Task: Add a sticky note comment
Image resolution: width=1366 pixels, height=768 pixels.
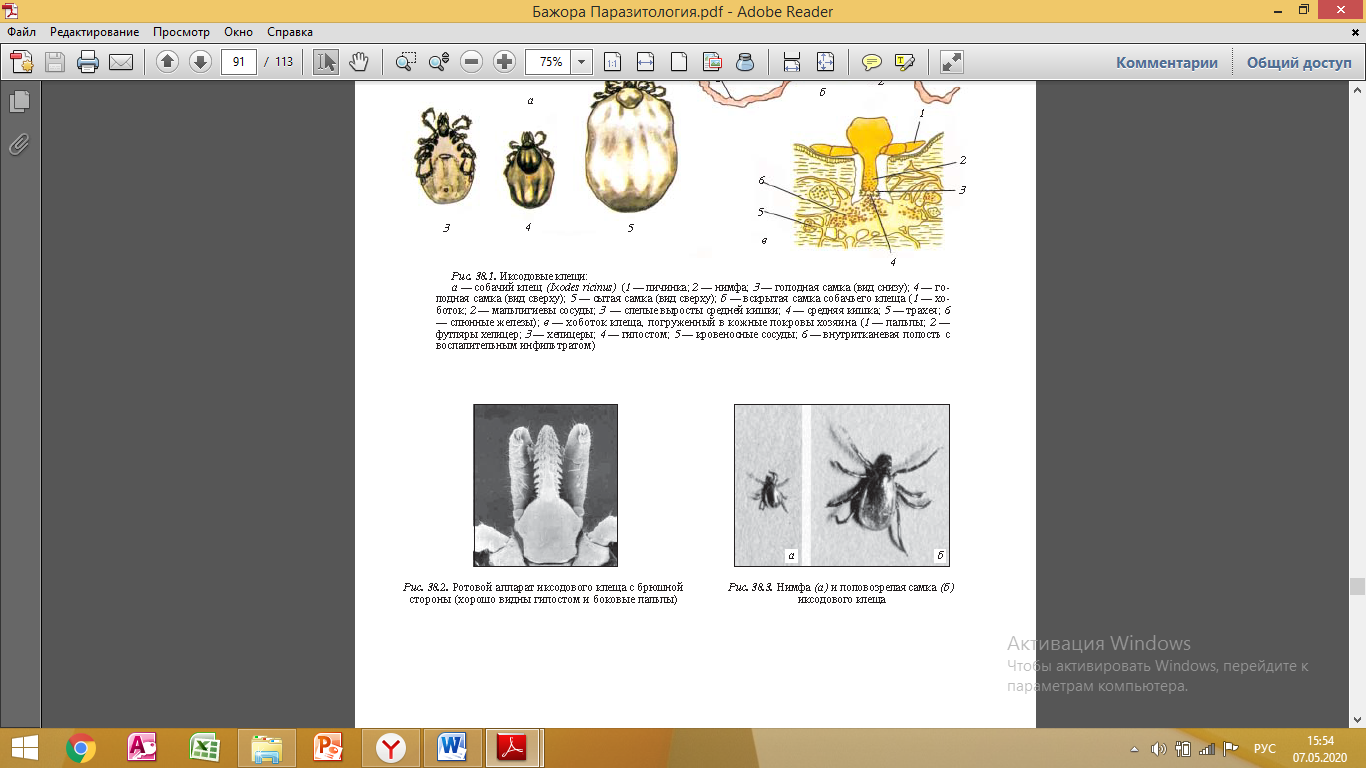Action: [x=872, y=62]
